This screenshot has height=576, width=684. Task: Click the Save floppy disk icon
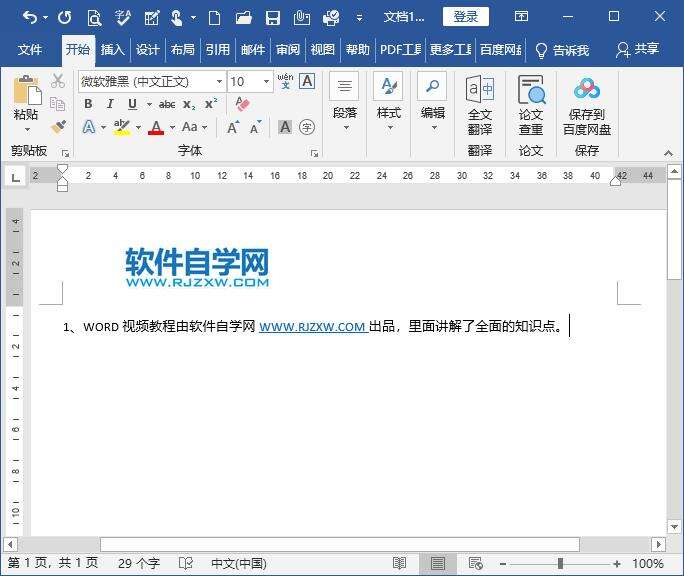click(x=273, y=18)
